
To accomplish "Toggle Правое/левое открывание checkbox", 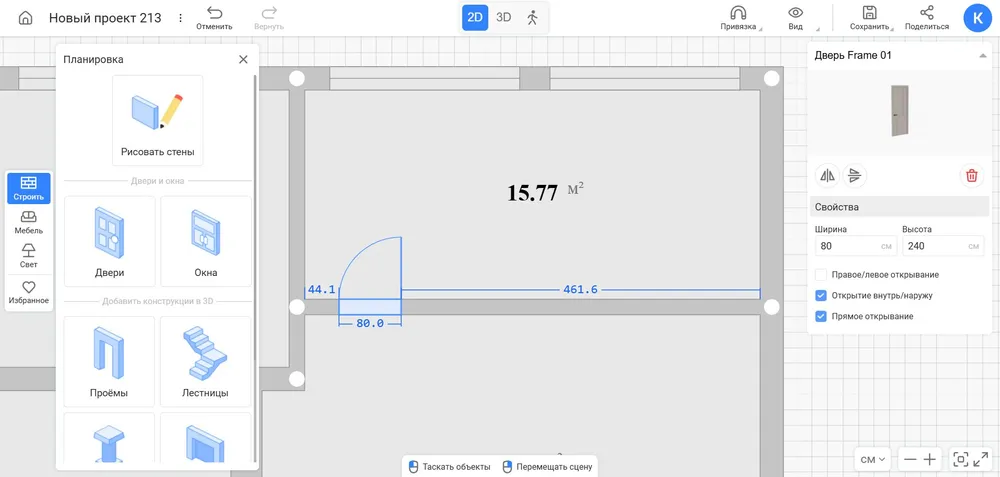I will tap(821, 274).
